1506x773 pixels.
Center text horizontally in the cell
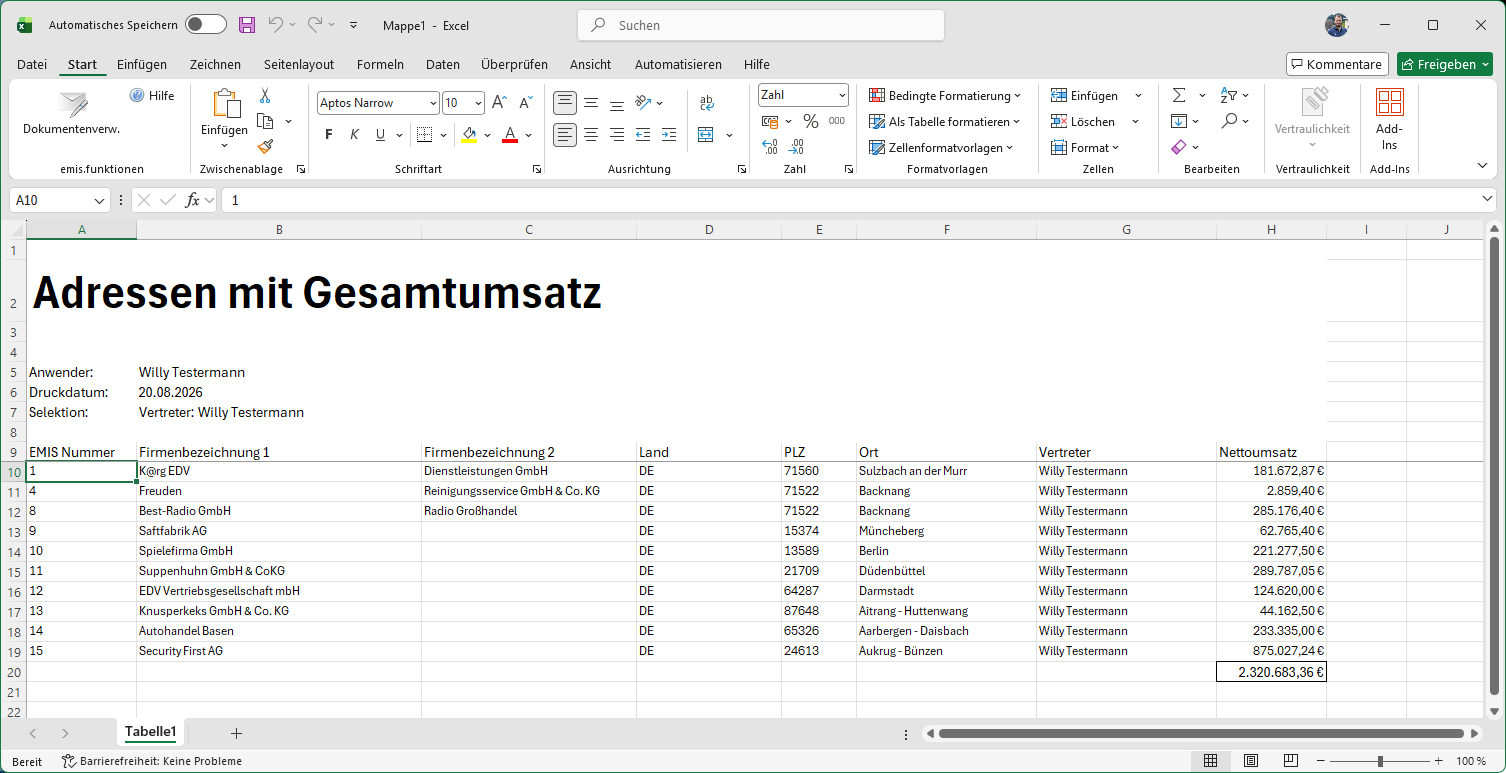[591, 134]
